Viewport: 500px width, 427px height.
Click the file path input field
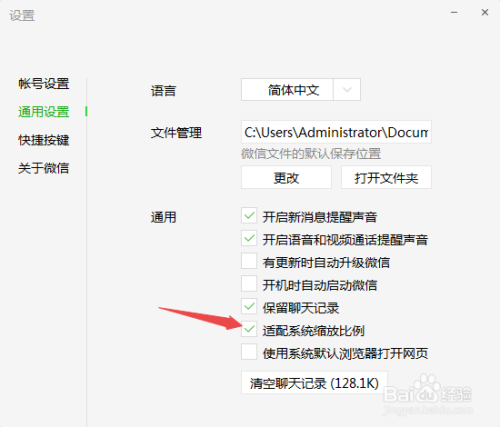point(336,132)
